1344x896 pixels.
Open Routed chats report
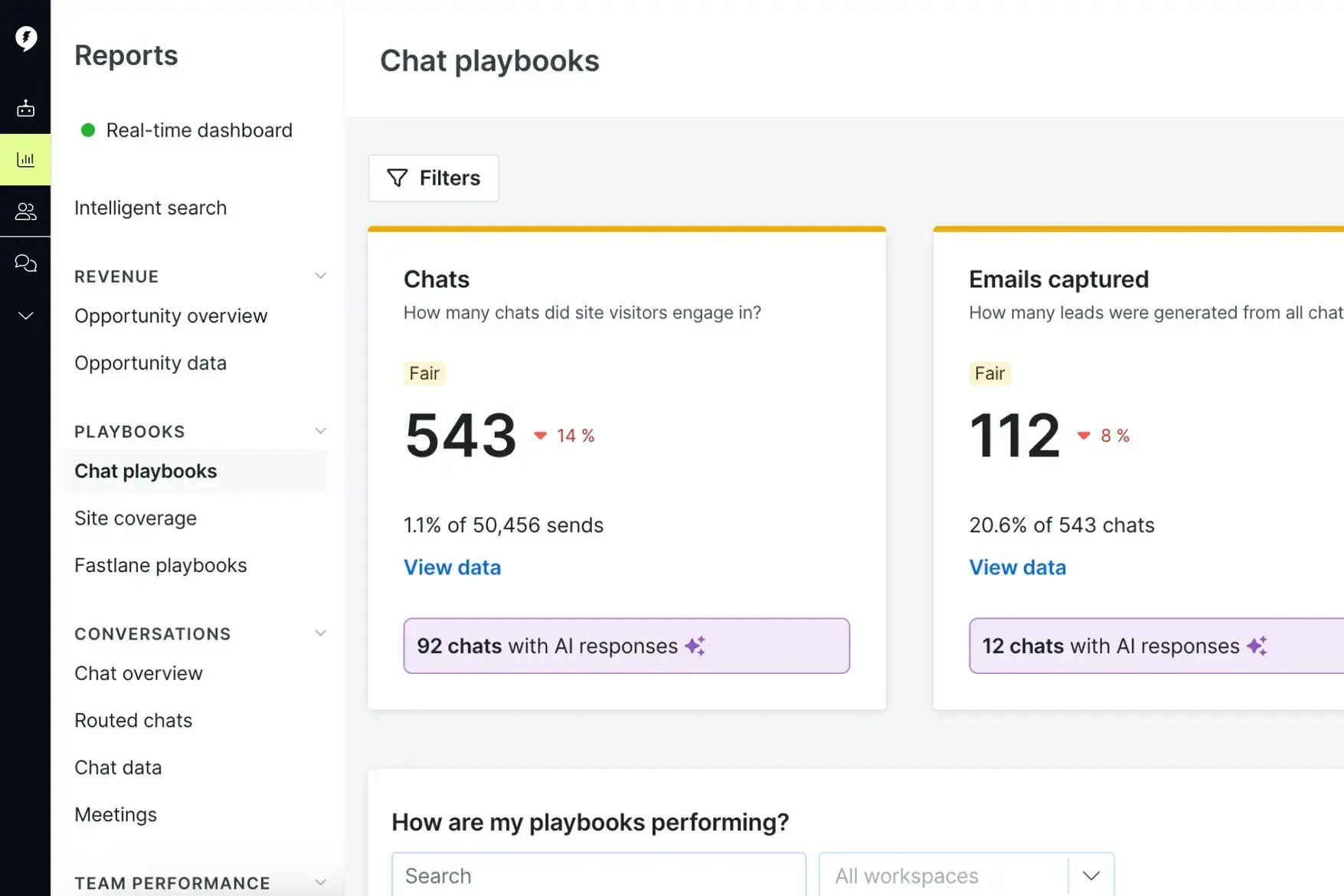coord(133,721)
